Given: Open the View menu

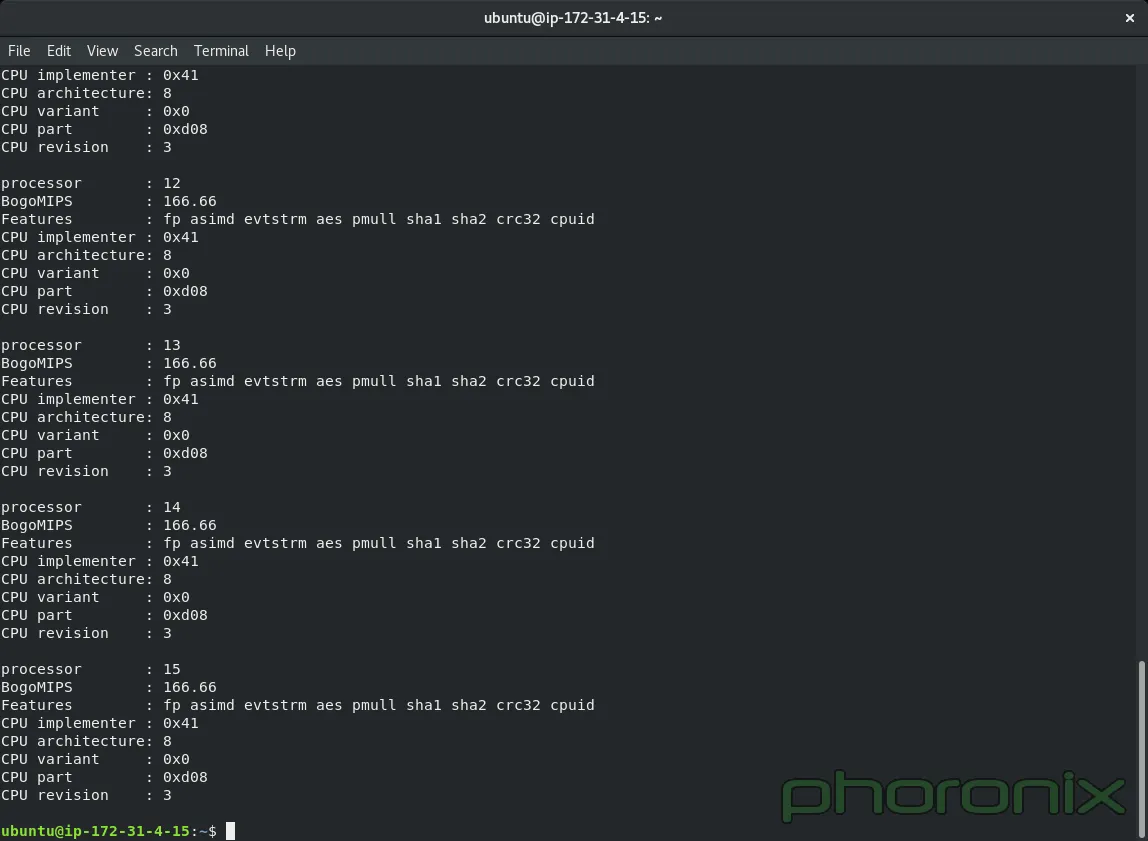Looking at the screenshot, I should pos(102,51).
